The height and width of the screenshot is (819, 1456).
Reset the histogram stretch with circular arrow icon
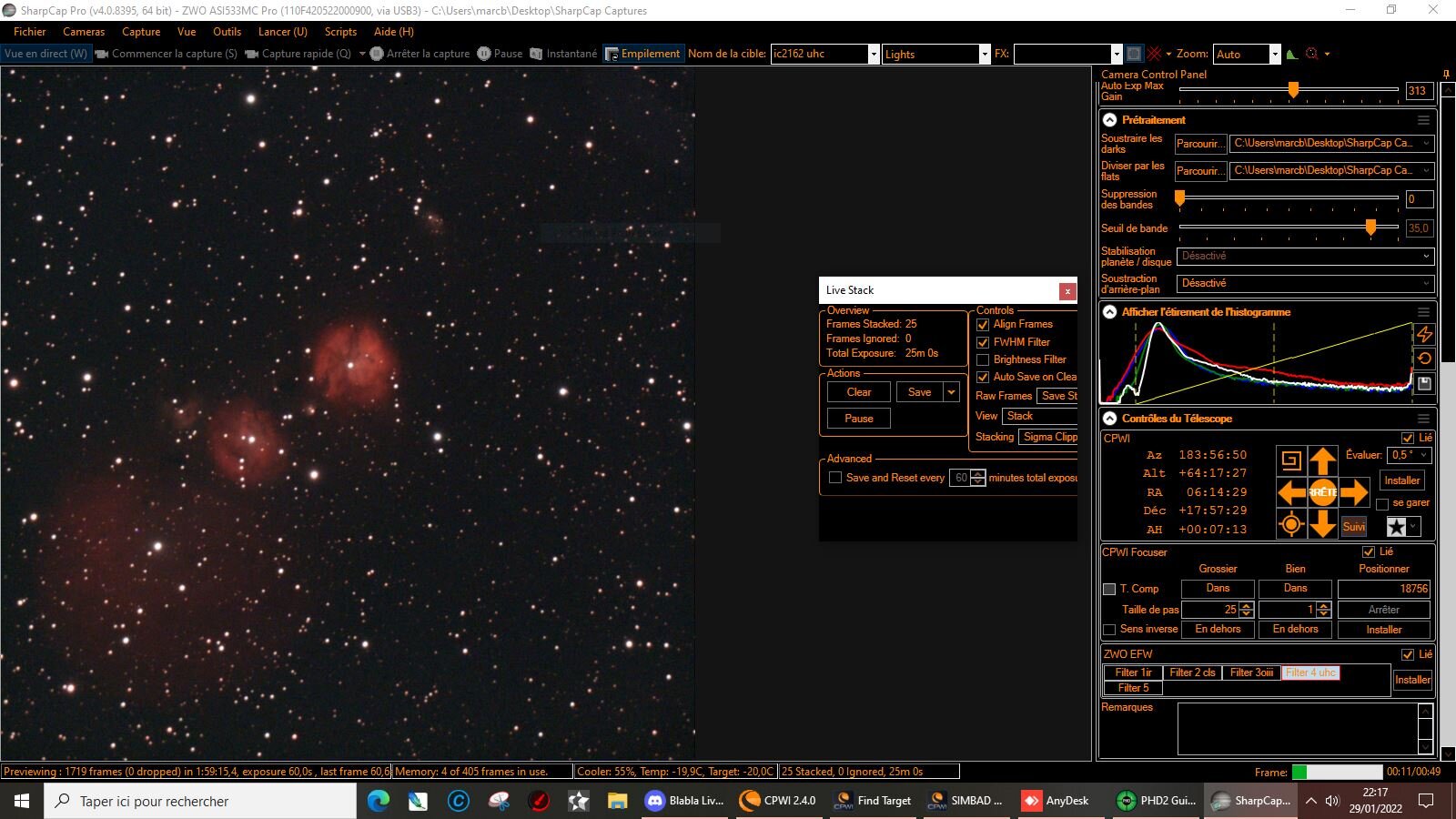click(1424, 359)
